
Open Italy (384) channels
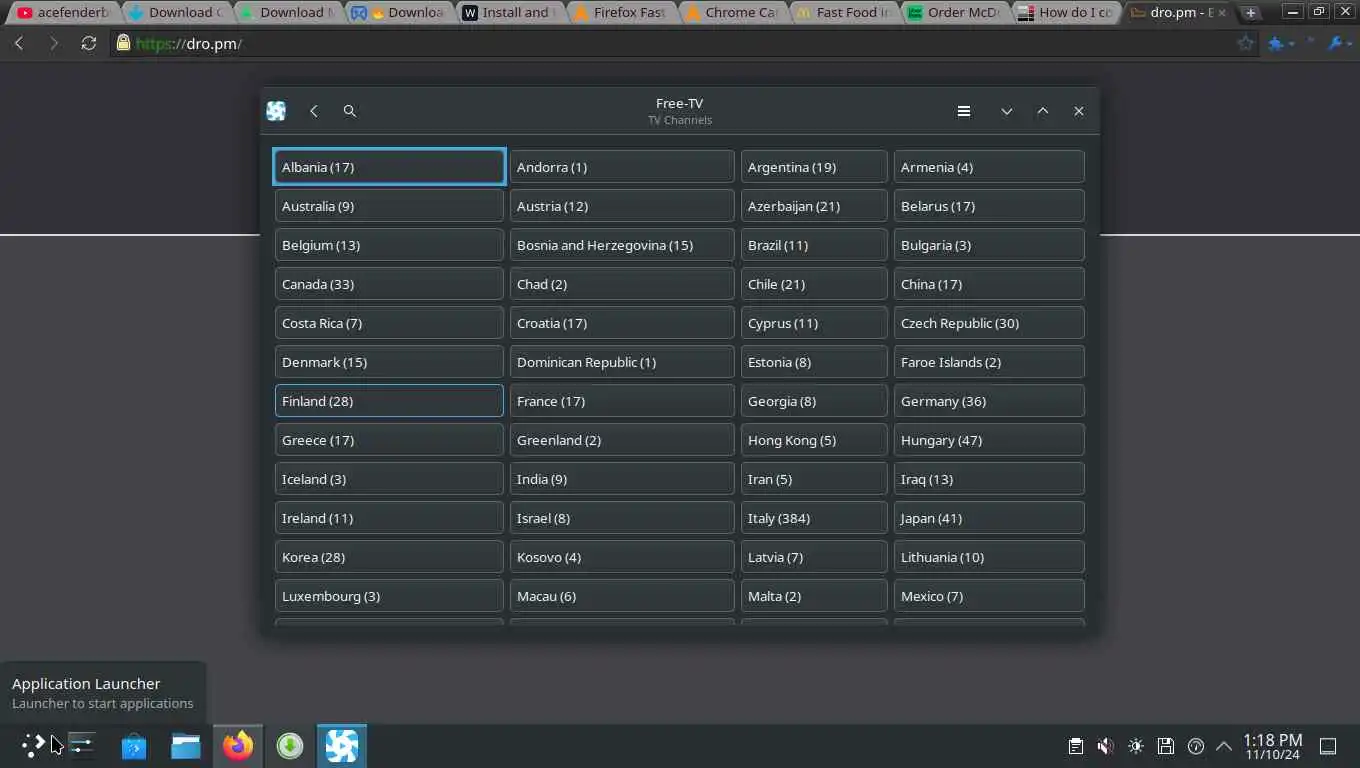814,518
